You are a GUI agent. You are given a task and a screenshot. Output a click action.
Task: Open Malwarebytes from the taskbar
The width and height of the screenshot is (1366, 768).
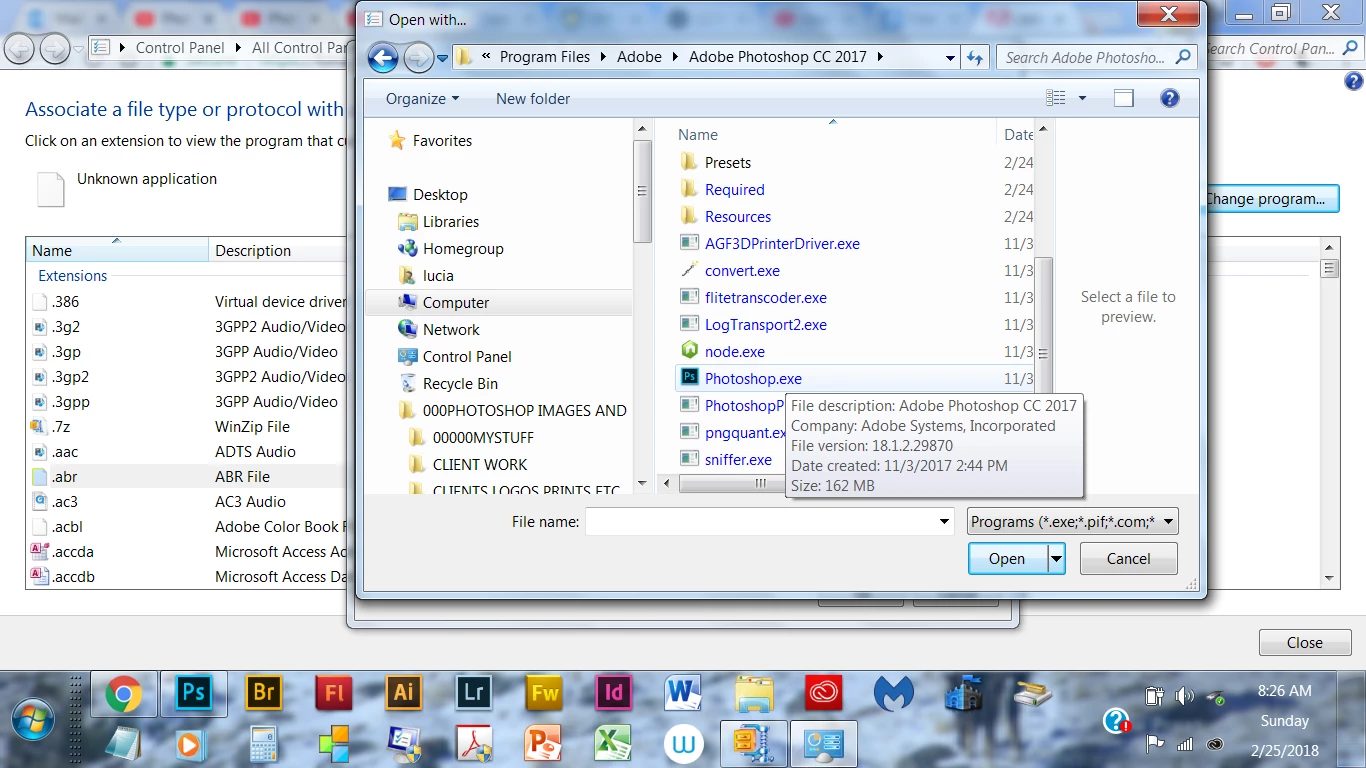point(894,692)
